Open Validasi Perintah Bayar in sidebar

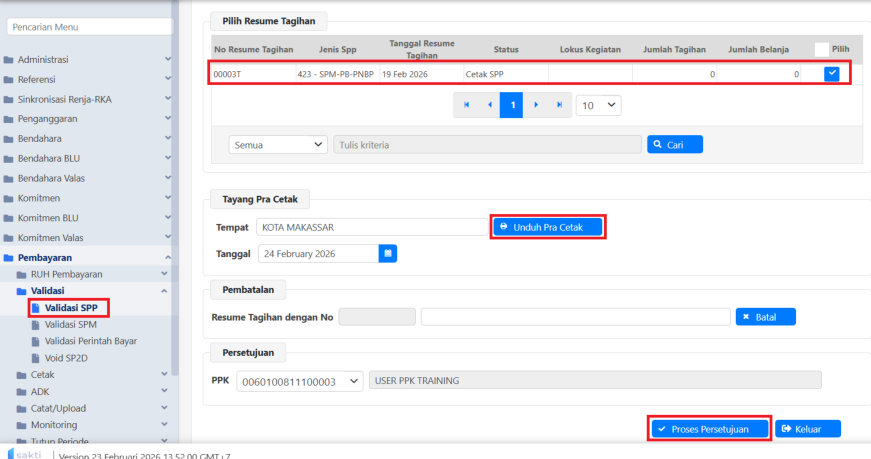pos(90,341)
